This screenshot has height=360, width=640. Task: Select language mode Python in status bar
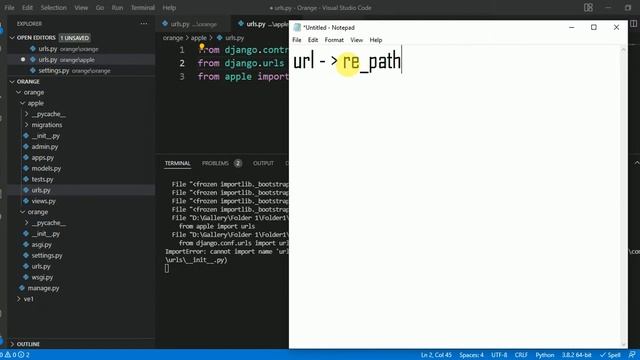[x=544, y=355]
